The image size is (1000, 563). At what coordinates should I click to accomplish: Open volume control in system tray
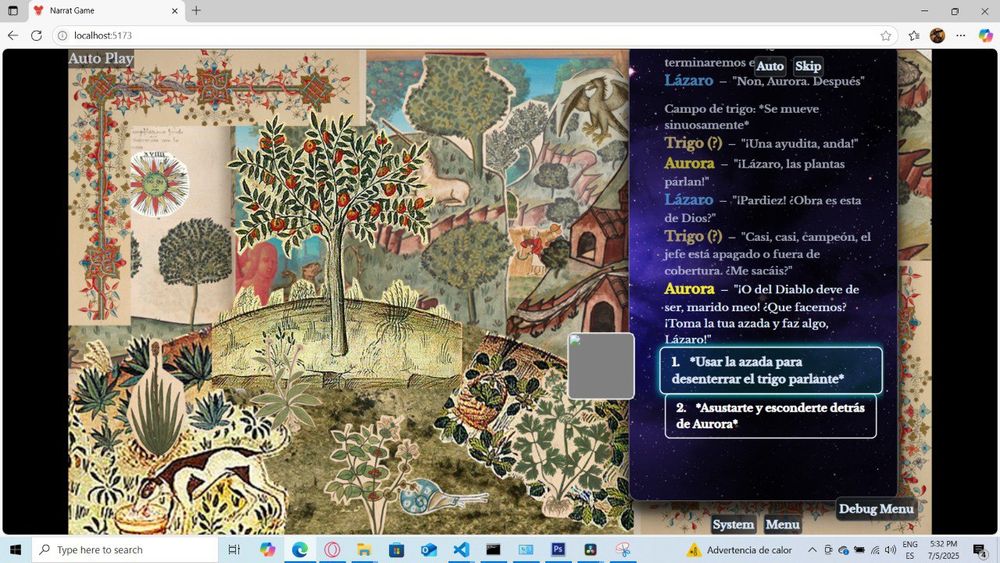[x=890, y=550]
